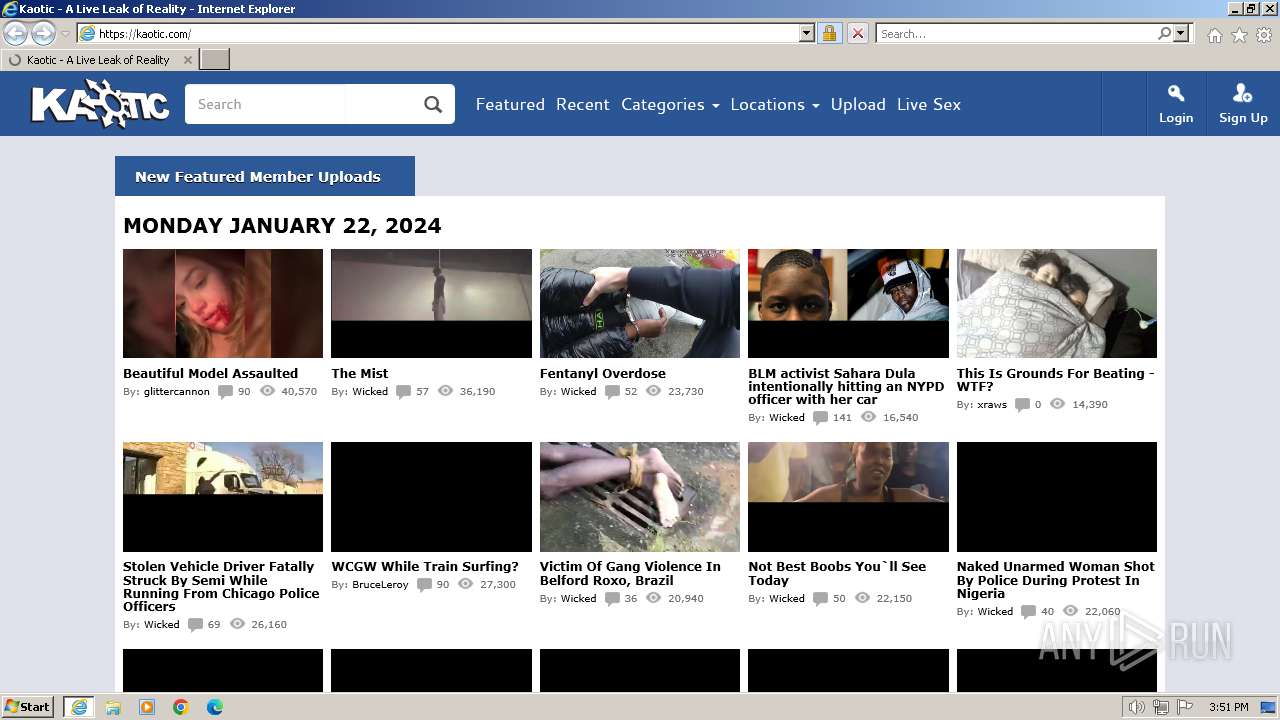Select the Kaotic - A Live Leak of Reality tab
Image resolution: width=1280 pixels, height=720 pixels.
pos(98,60)
